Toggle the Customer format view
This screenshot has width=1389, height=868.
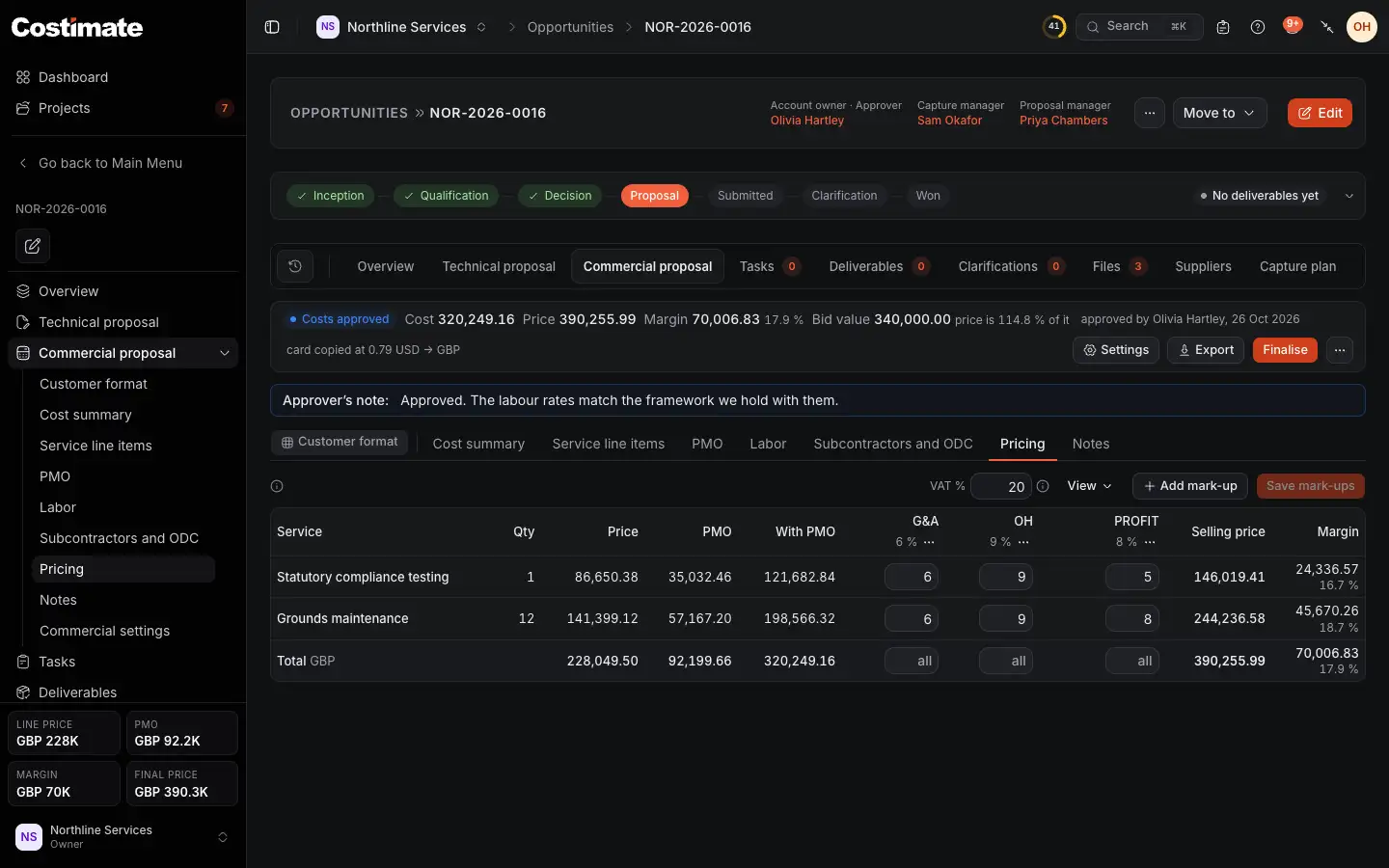click(x=340, y=442)
